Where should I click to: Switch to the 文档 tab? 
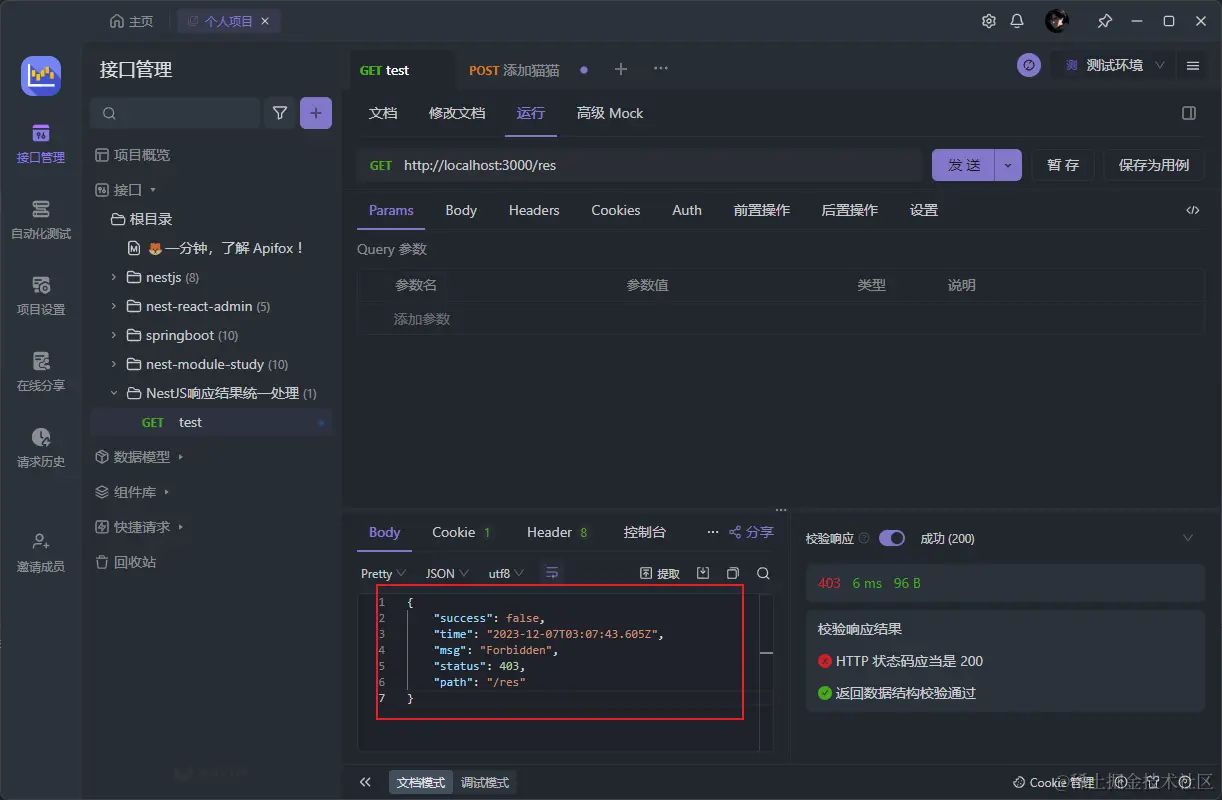point(383,113)
